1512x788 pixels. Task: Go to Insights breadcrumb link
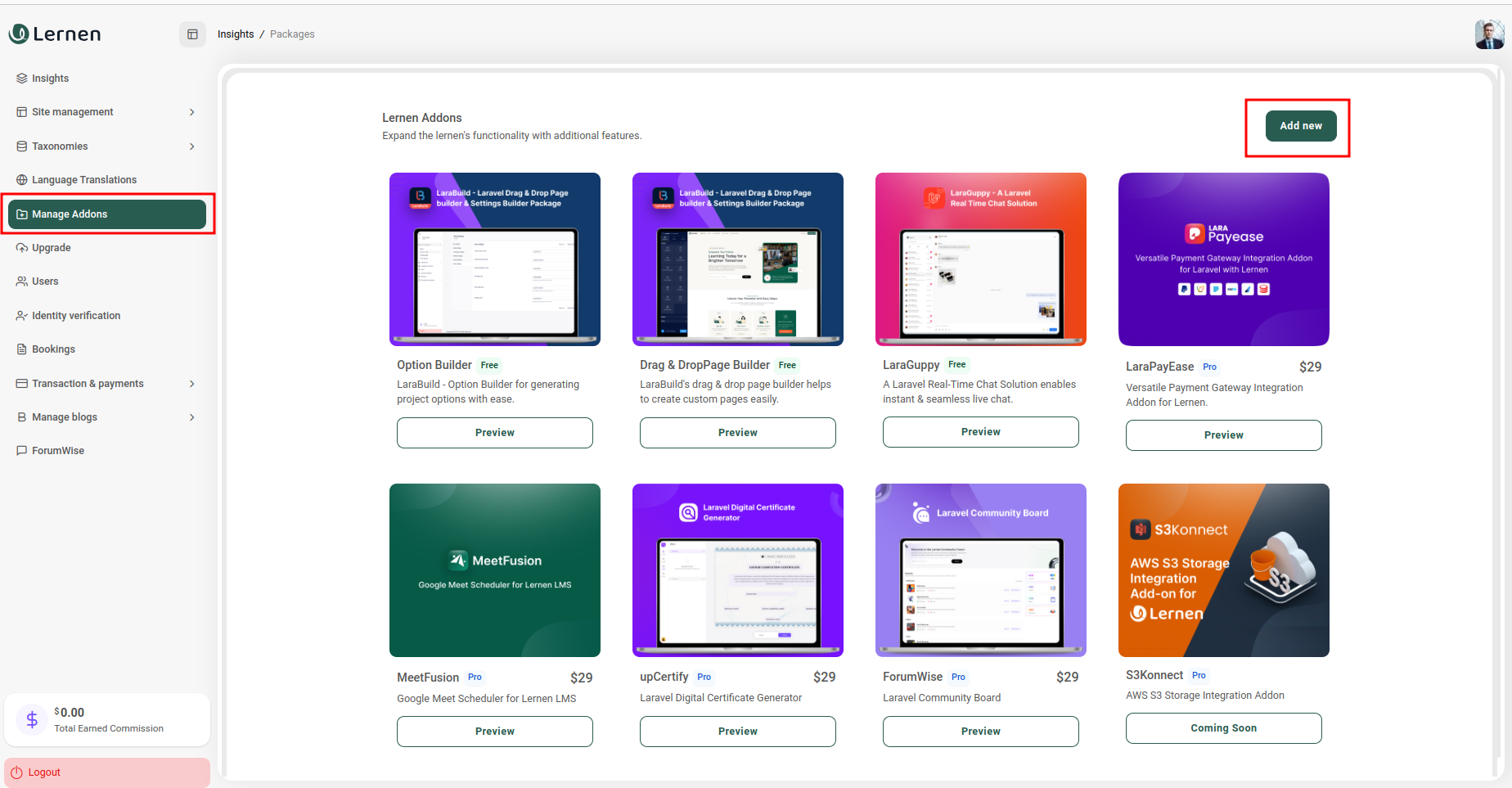coord(236,34)
